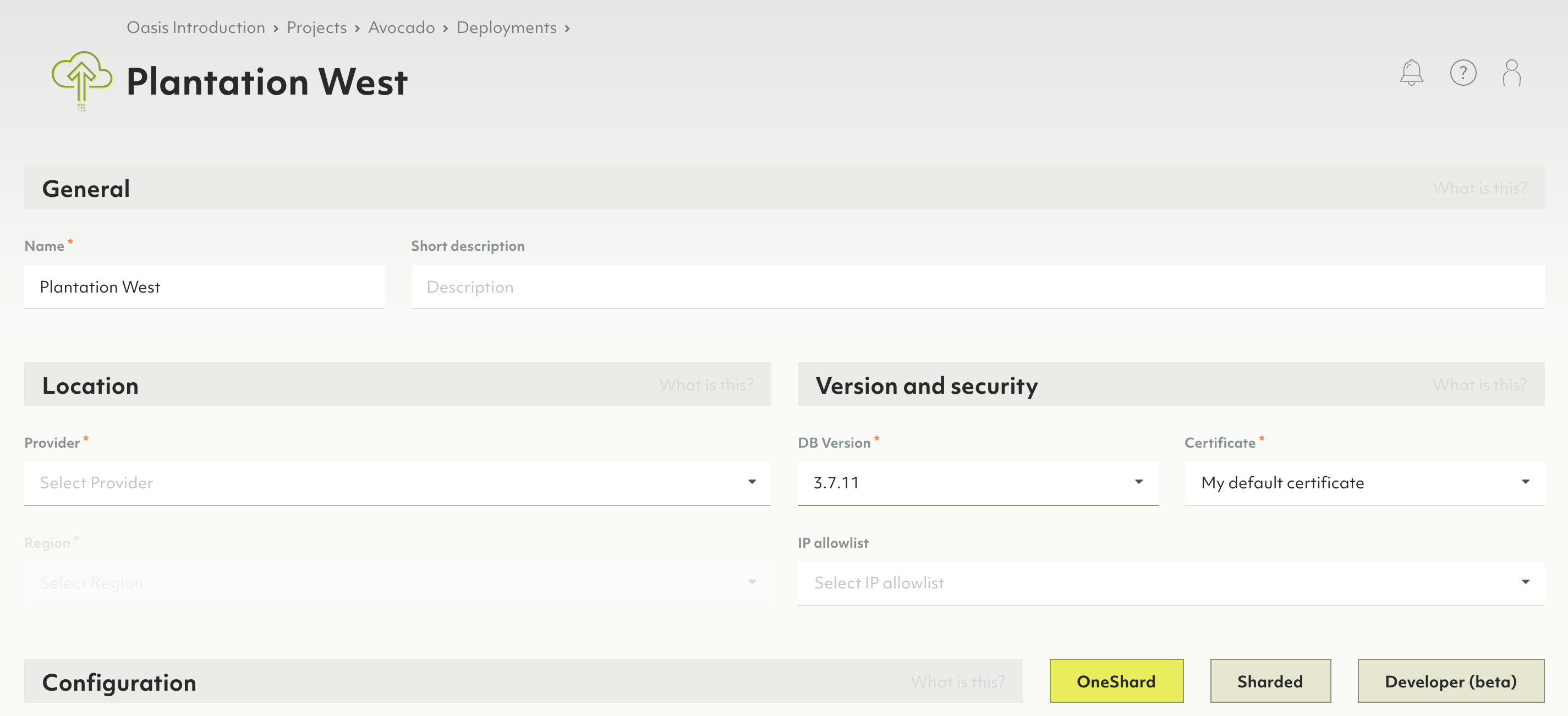The width and height of the screenshot is (1568, 716).
Task: Open the help question mark icon
Action: coord(1463,73)
